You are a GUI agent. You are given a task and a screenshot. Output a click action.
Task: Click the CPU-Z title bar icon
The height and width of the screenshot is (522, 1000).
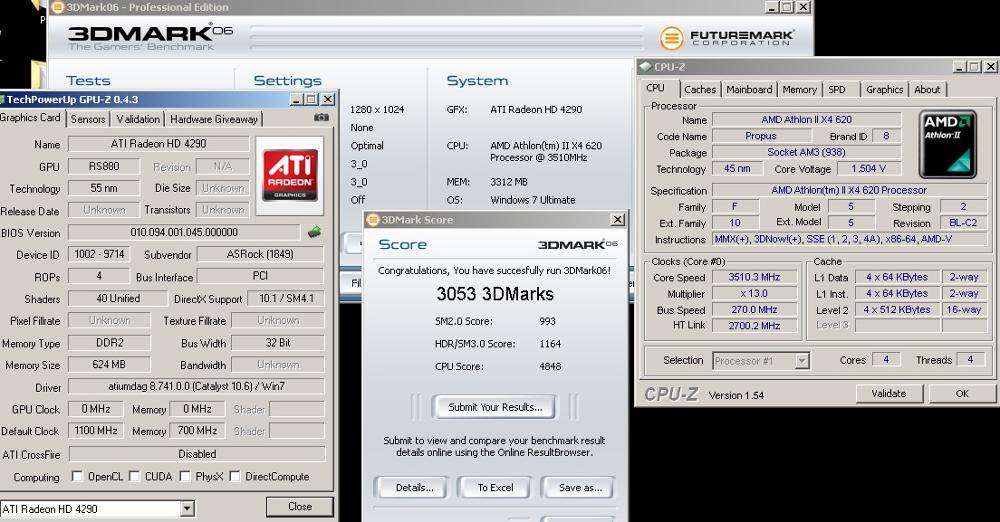[645, 66]
